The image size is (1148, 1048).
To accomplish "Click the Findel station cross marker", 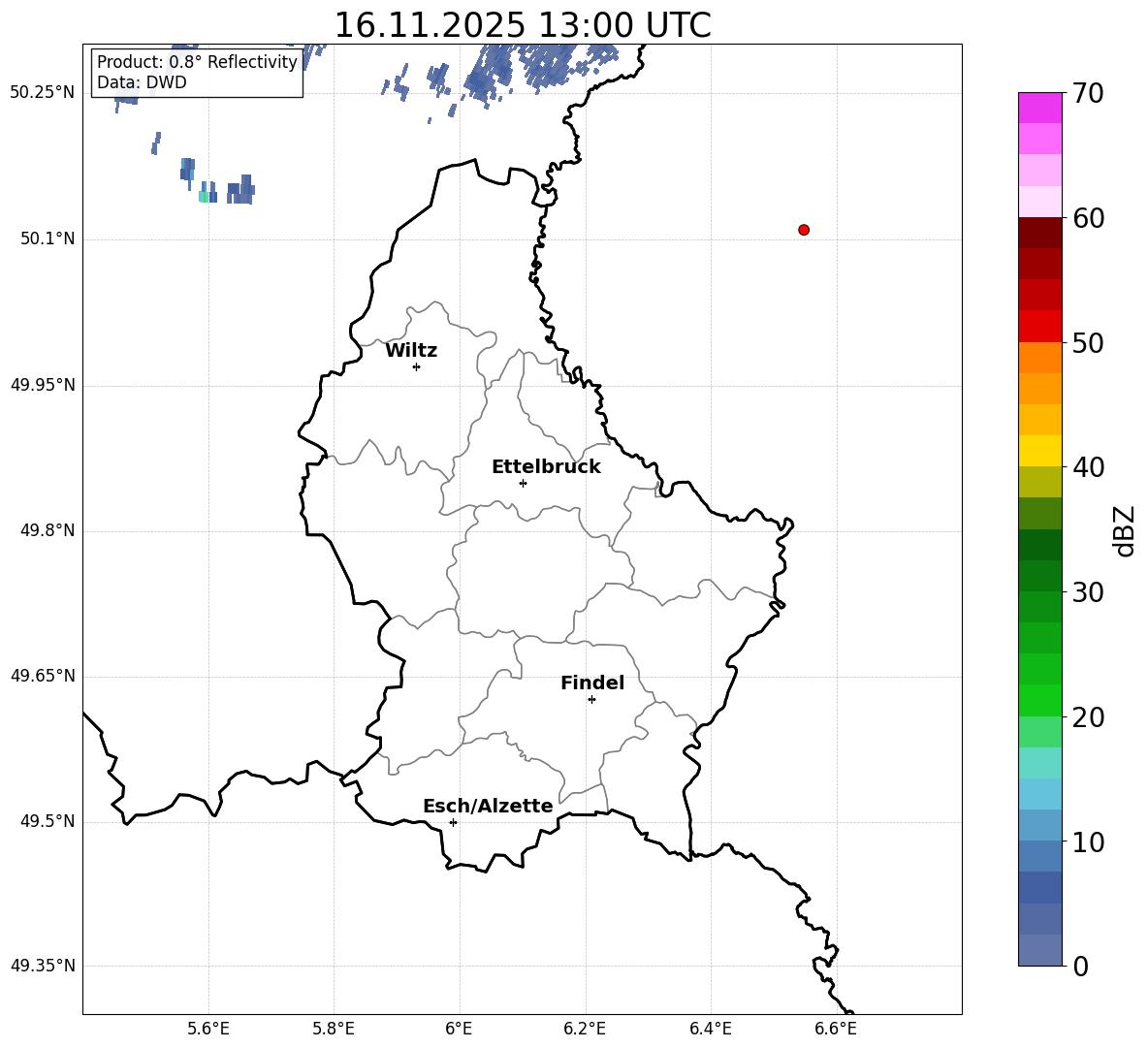I will tap(591, 700).
